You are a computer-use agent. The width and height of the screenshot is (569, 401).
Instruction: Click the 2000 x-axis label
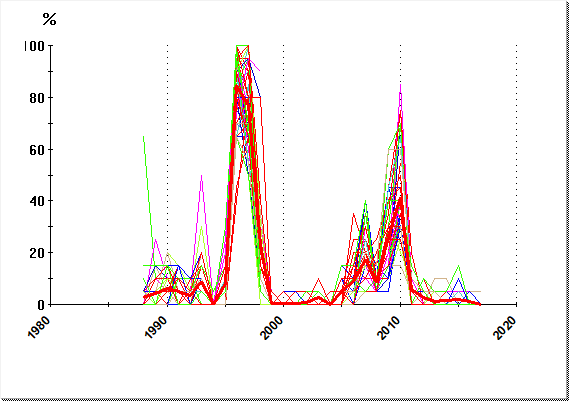coord(272,327)
